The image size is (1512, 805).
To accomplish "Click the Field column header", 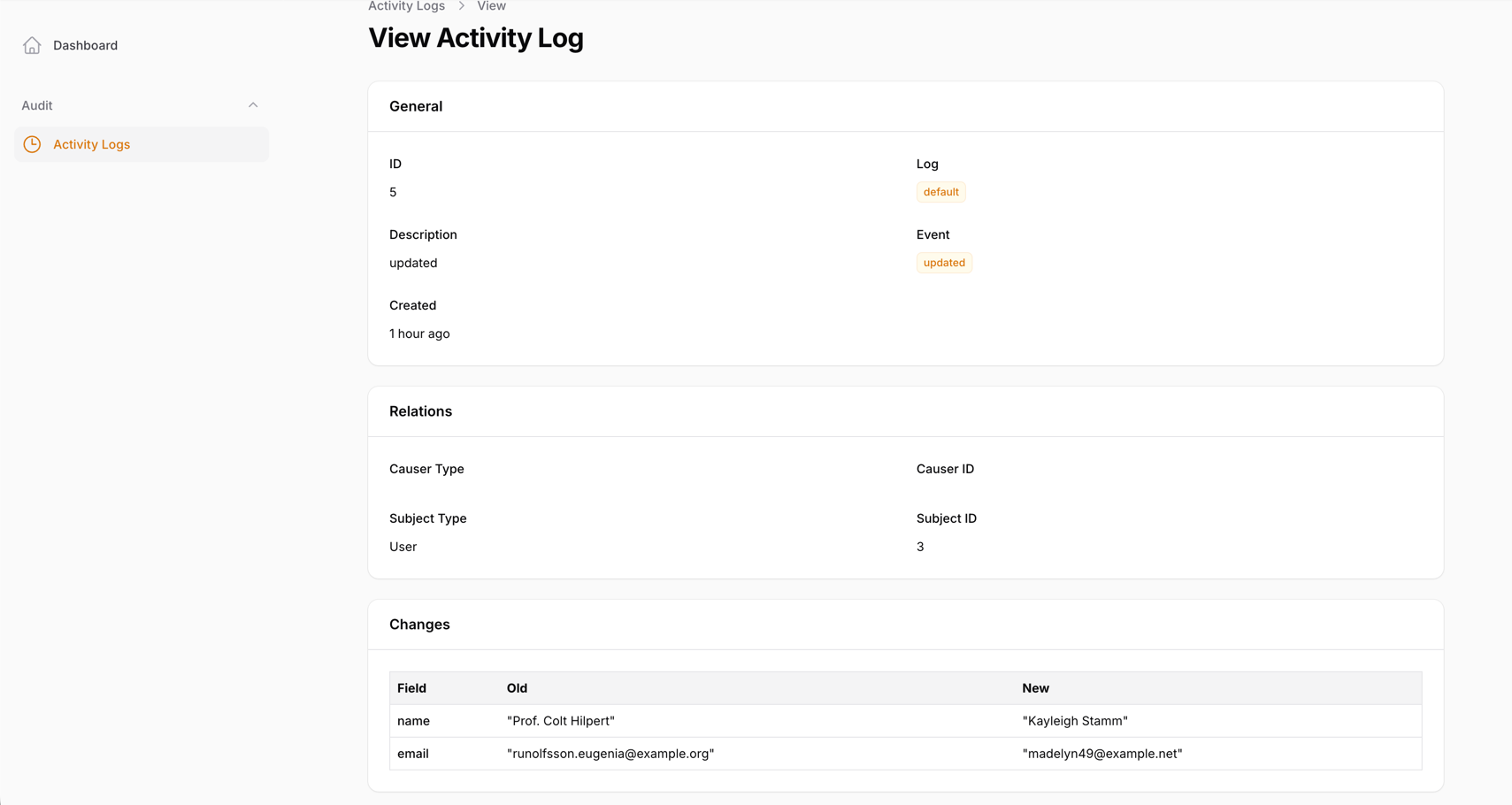I will click(411, 687).
